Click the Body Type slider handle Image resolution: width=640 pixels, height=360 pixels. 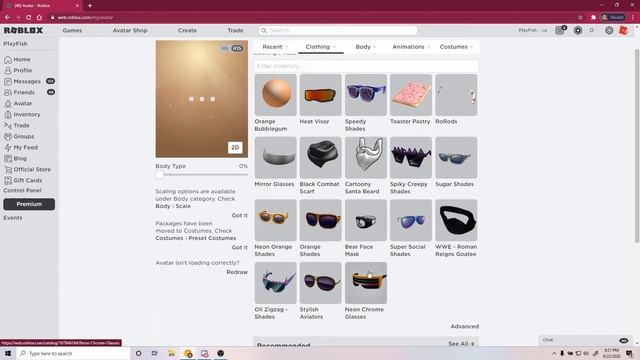(x=159, y=175)
